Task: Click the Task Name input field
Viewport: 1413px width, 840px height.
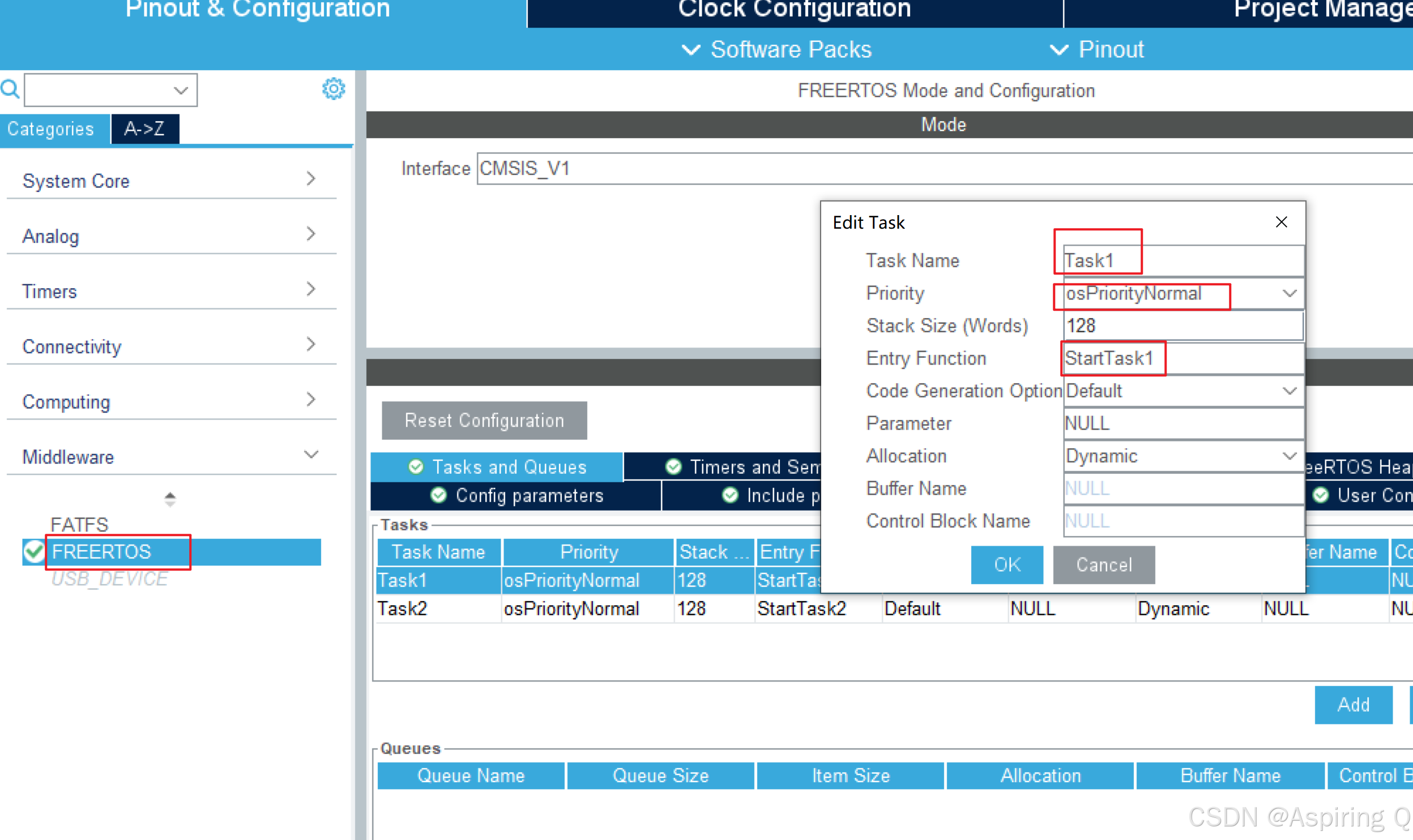Action: [1184, 260]
